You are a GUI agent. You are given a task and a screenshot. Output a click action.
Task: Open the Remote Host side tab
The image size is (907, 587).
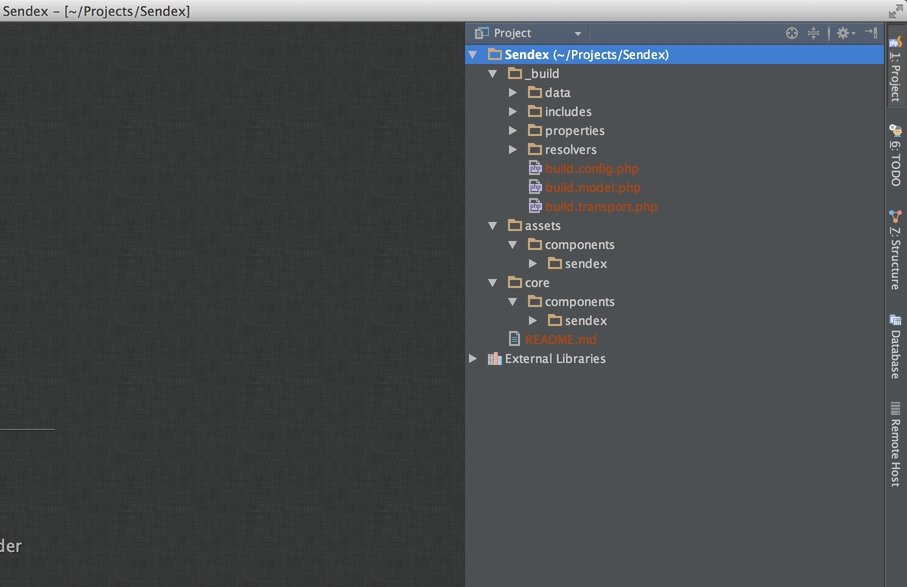pyautogui.click(x=895, y=444)
